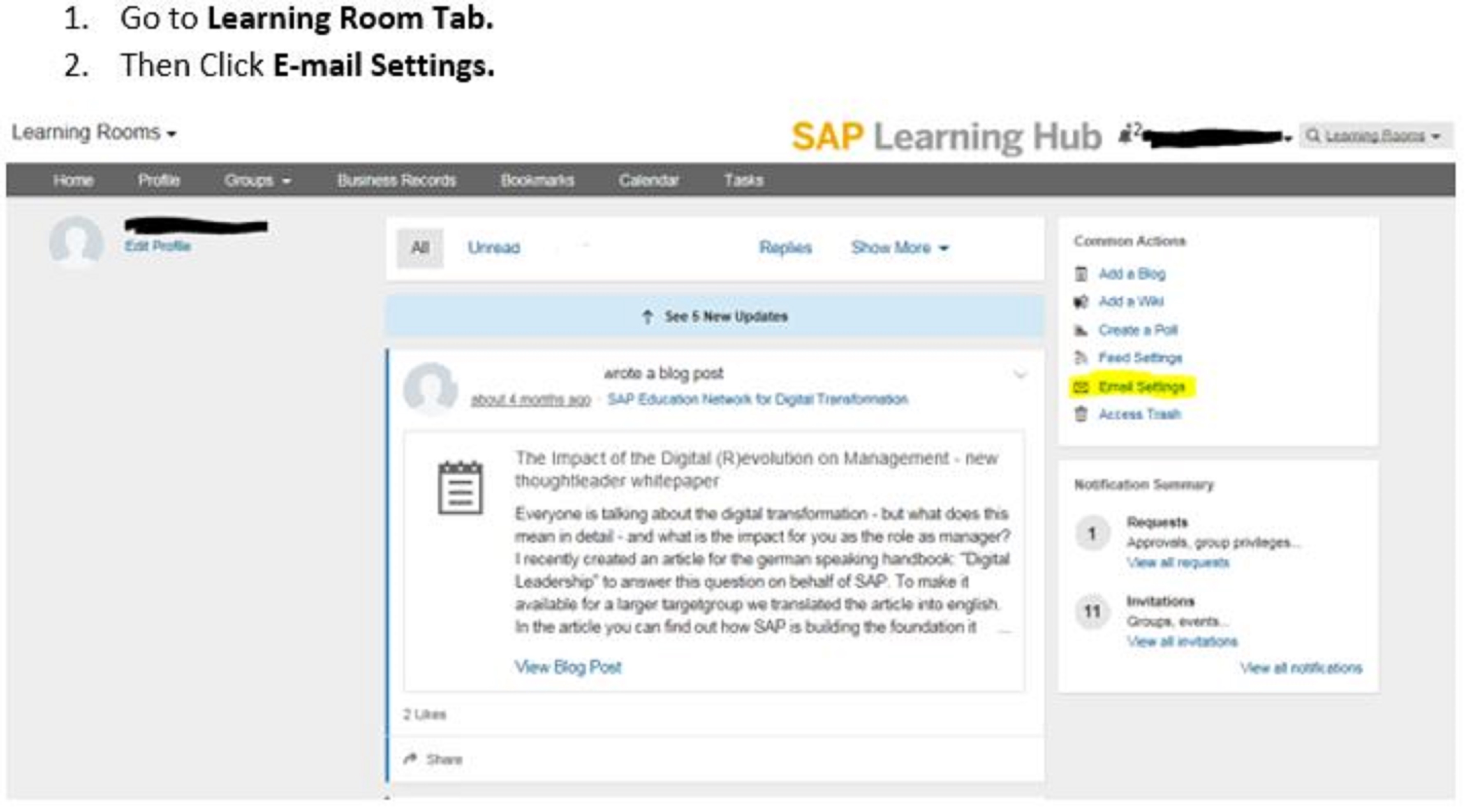
Task: Click the Email Settings envelope icon
Action: pos(1081,387)
